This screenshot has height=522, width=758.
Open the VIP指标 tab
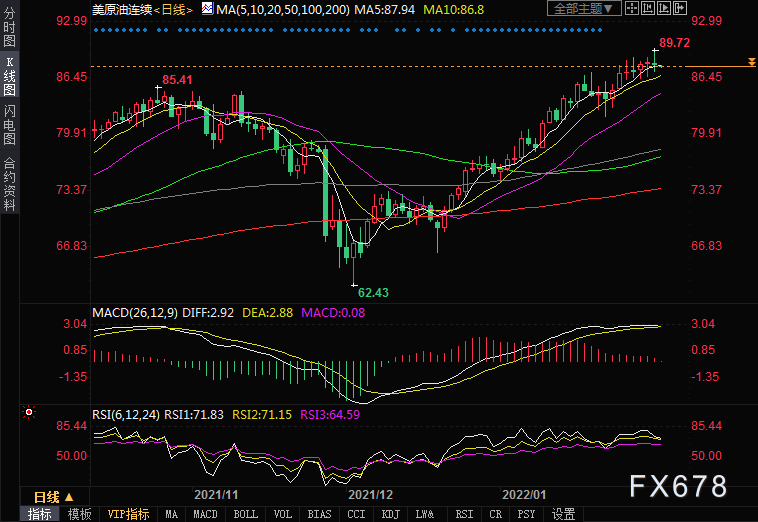128,514
